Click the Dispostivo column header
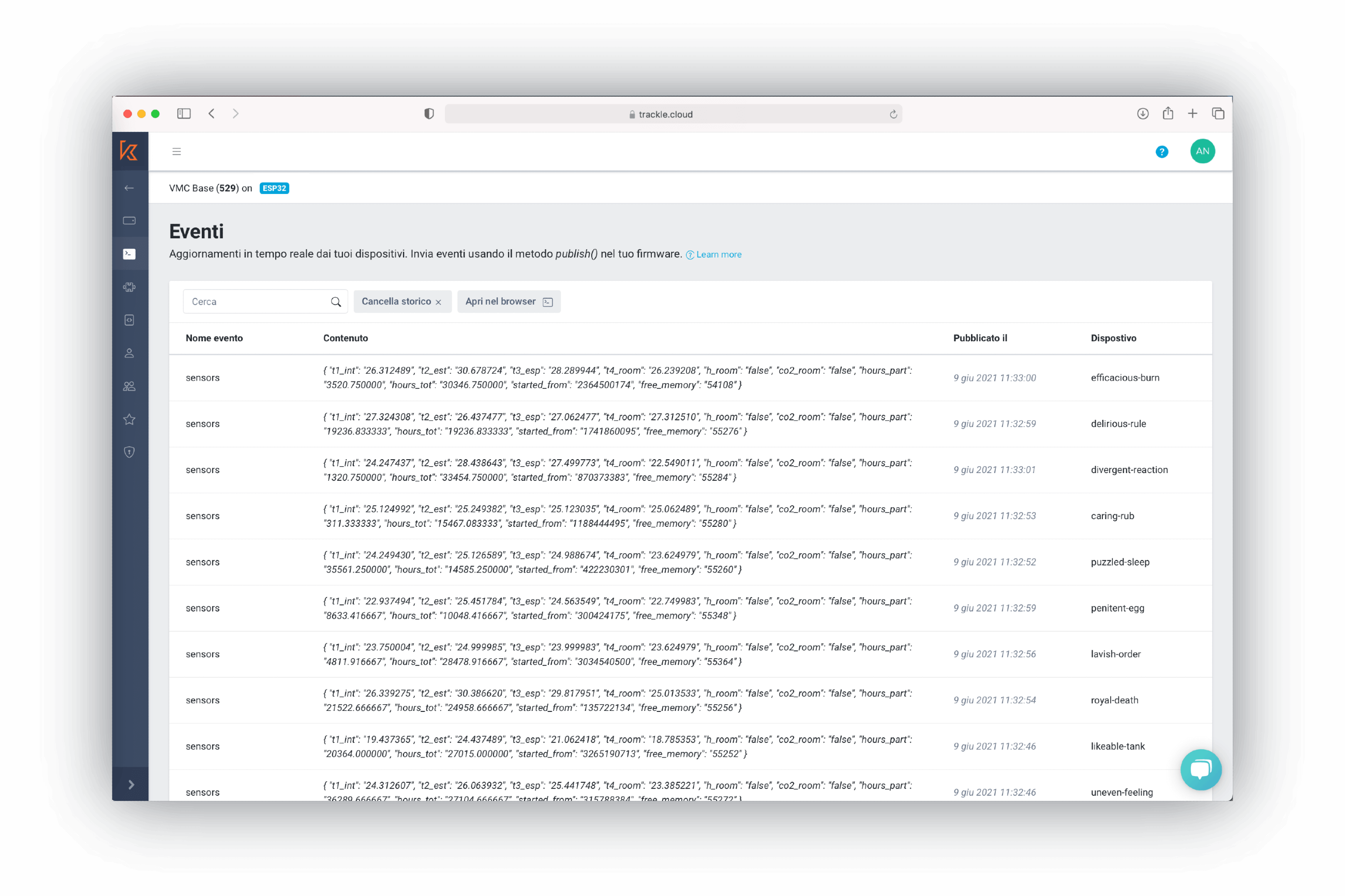Viewport: 1345px width, 896px height. (1113, 338)
